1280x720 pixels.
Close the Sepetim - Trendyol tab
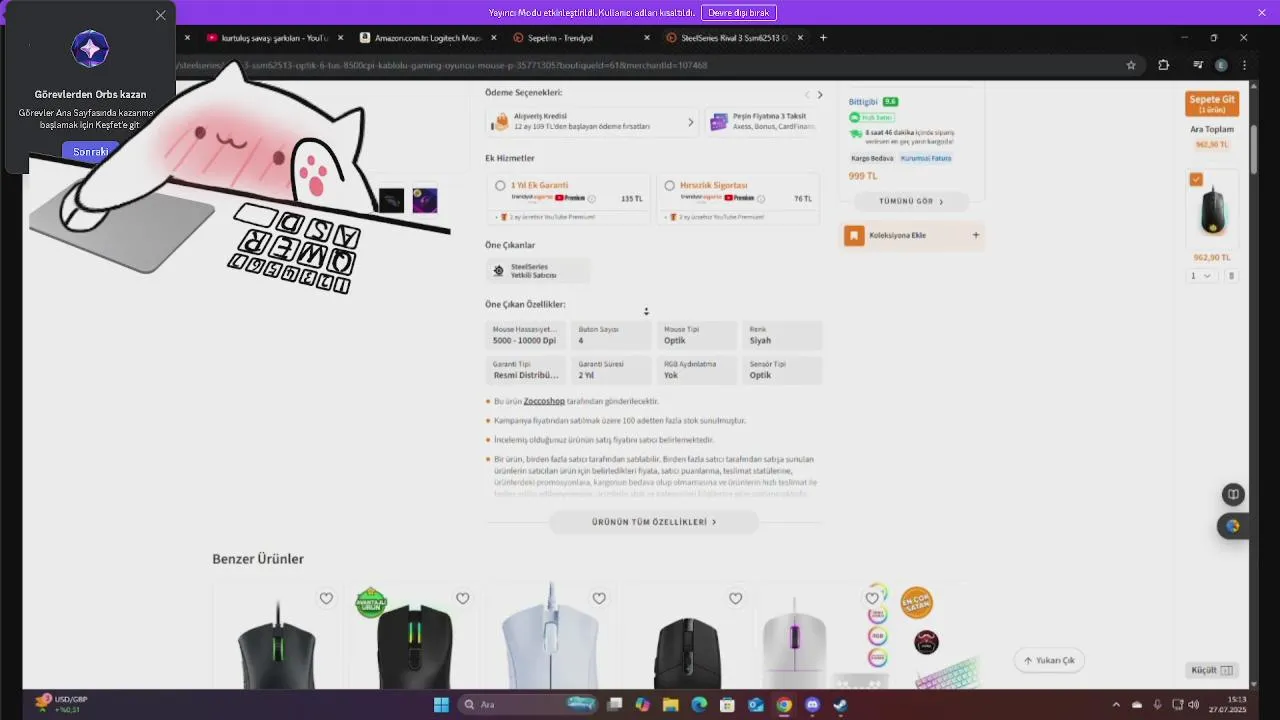(x=646, y=38)
